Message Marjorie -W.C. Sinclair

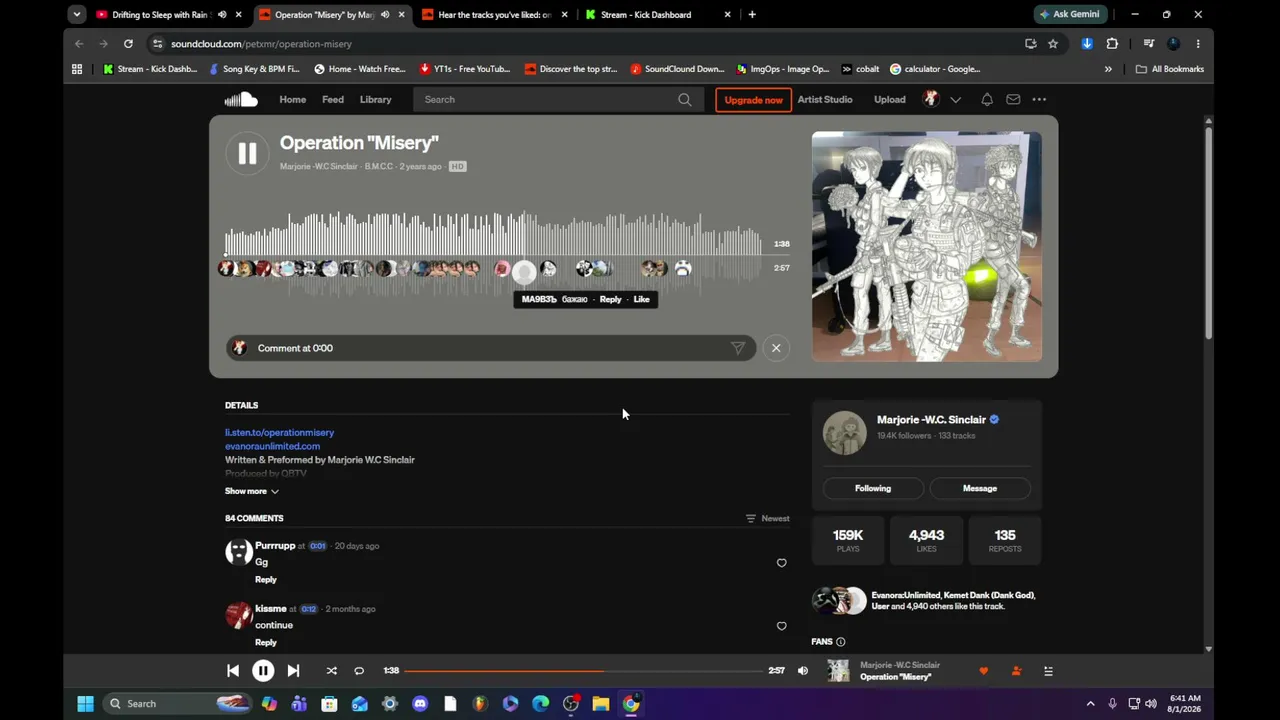coord(980,488)
